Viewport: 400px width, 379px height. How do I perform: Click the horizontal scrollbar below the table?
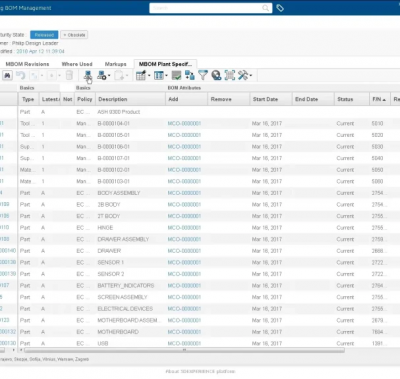point(184,350)
